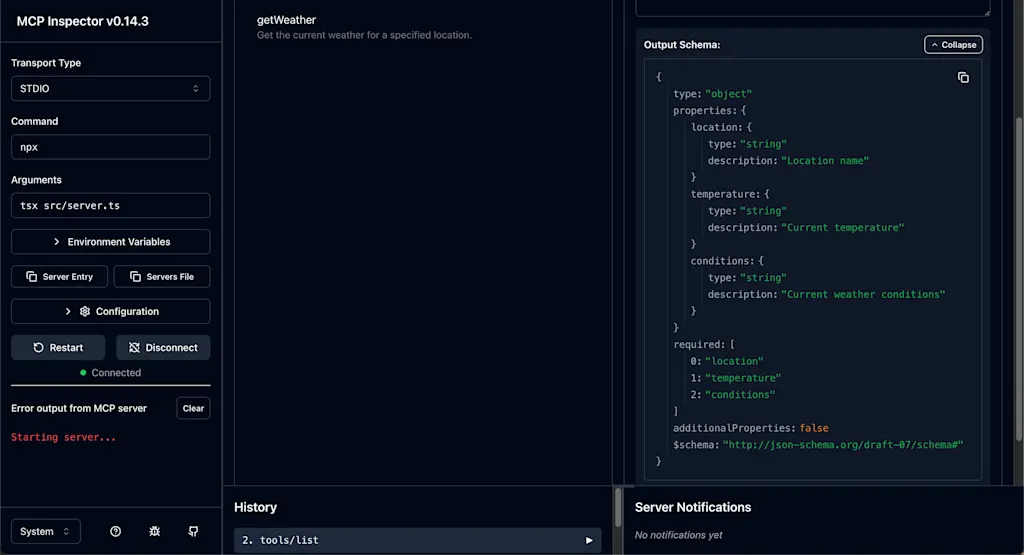This screenshot has height=555, width=1024.
Task: Click the "Location name" description value
Action: pyautogui.click(x=825, y=161)
